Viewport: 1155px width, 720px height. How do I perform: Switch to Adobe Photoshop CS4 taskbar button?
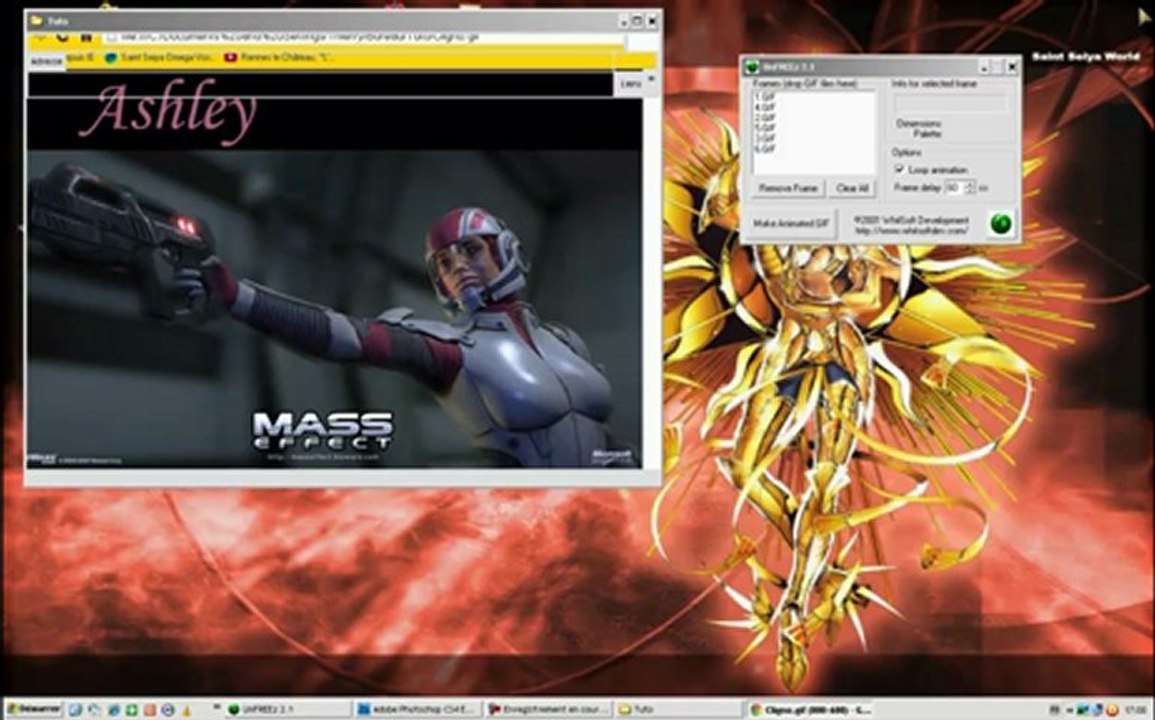tap(417, 710)
